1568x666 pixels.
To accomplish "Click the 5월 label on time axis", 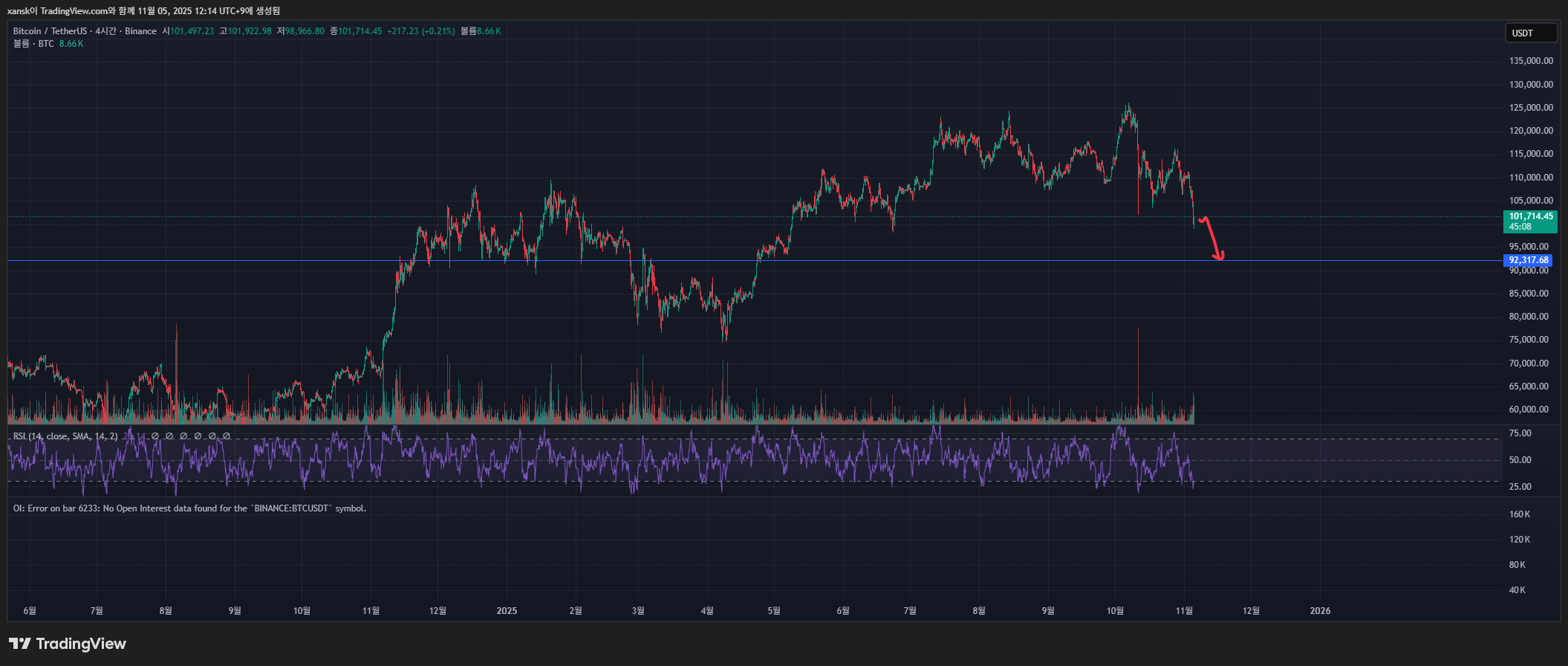I will click(774, 611).
